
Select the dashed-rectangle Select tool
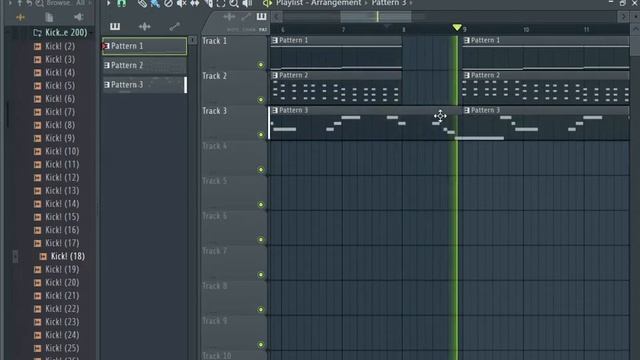click(x=221, y=3)
